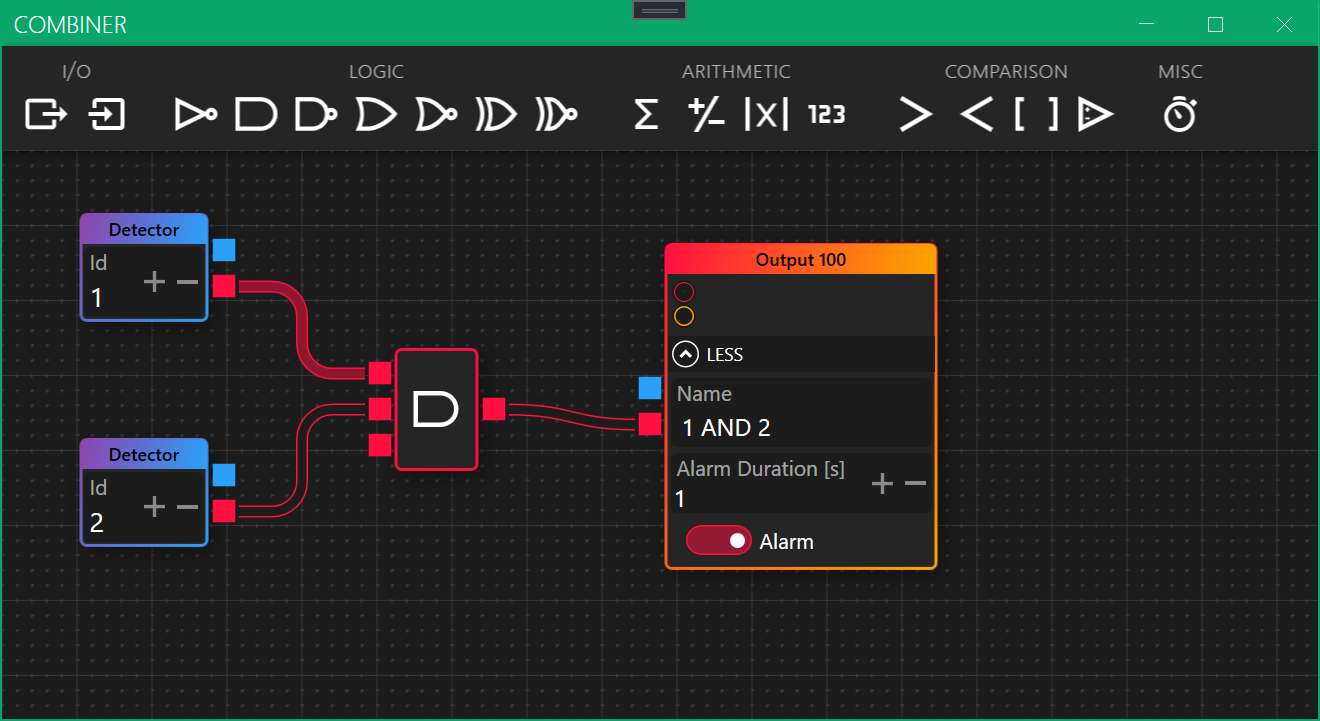
Task: Click the Name field containing 1 AND 2
Action: point(800,428)
